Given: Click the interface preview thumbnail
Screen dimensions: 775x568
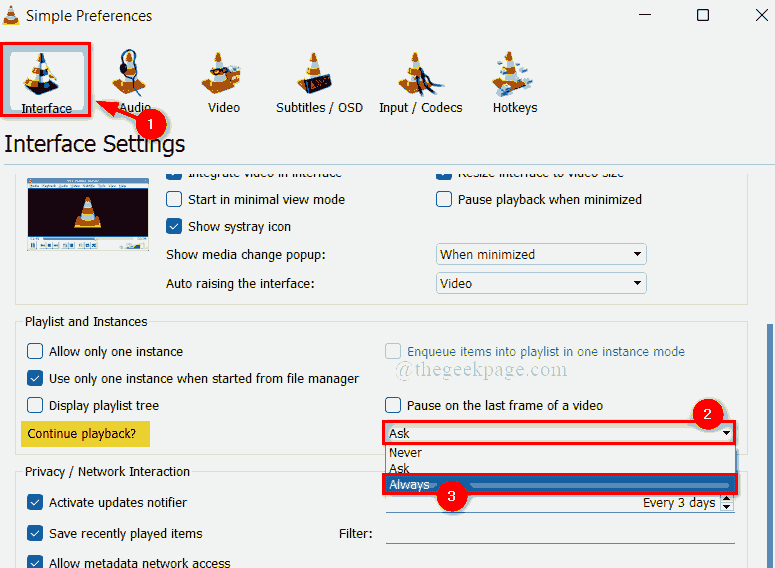Looking at the screenshot, I should tap(88, 215).
